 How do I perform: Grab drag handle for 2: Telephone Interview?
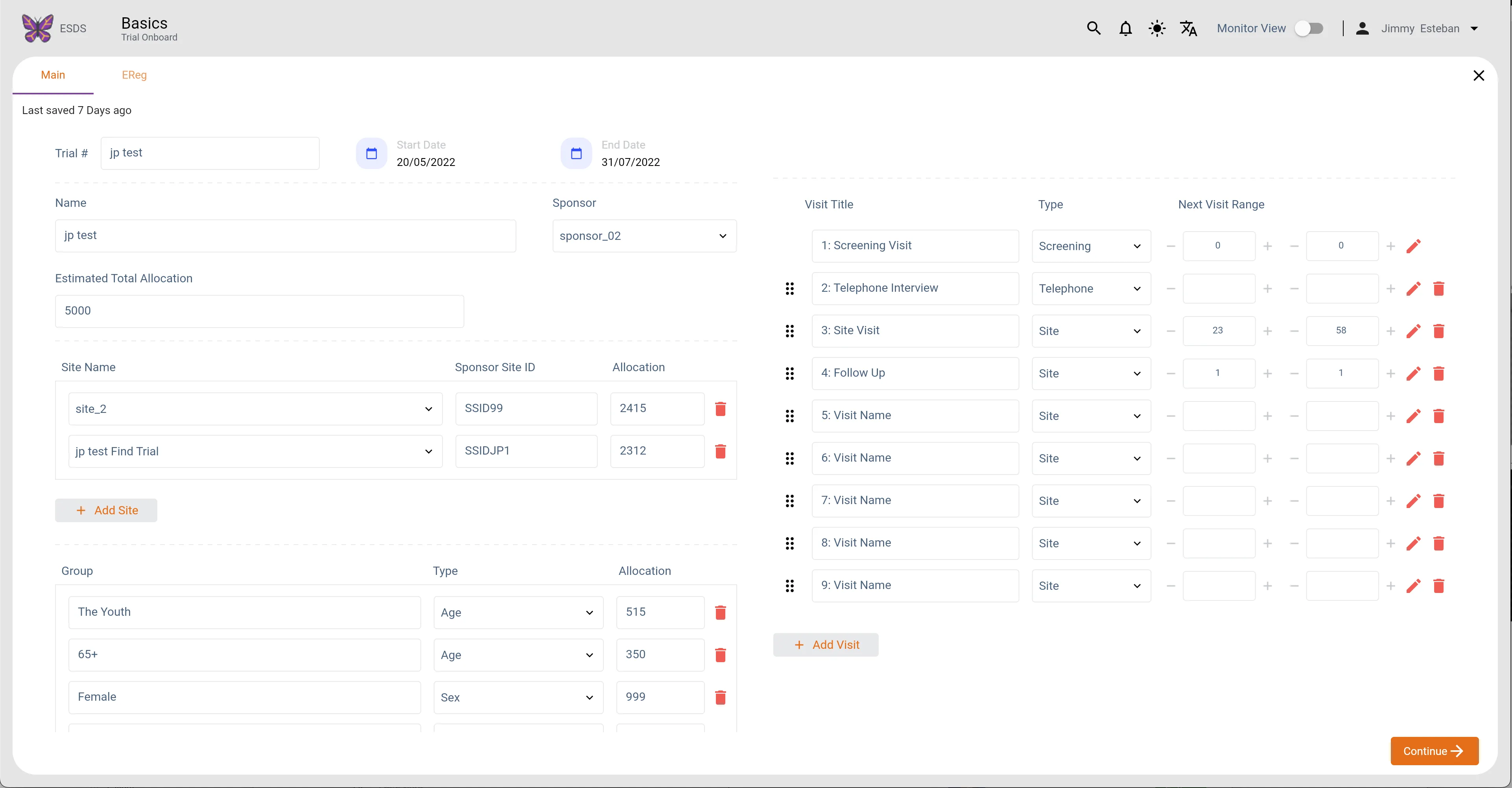(x=789, y=288)
